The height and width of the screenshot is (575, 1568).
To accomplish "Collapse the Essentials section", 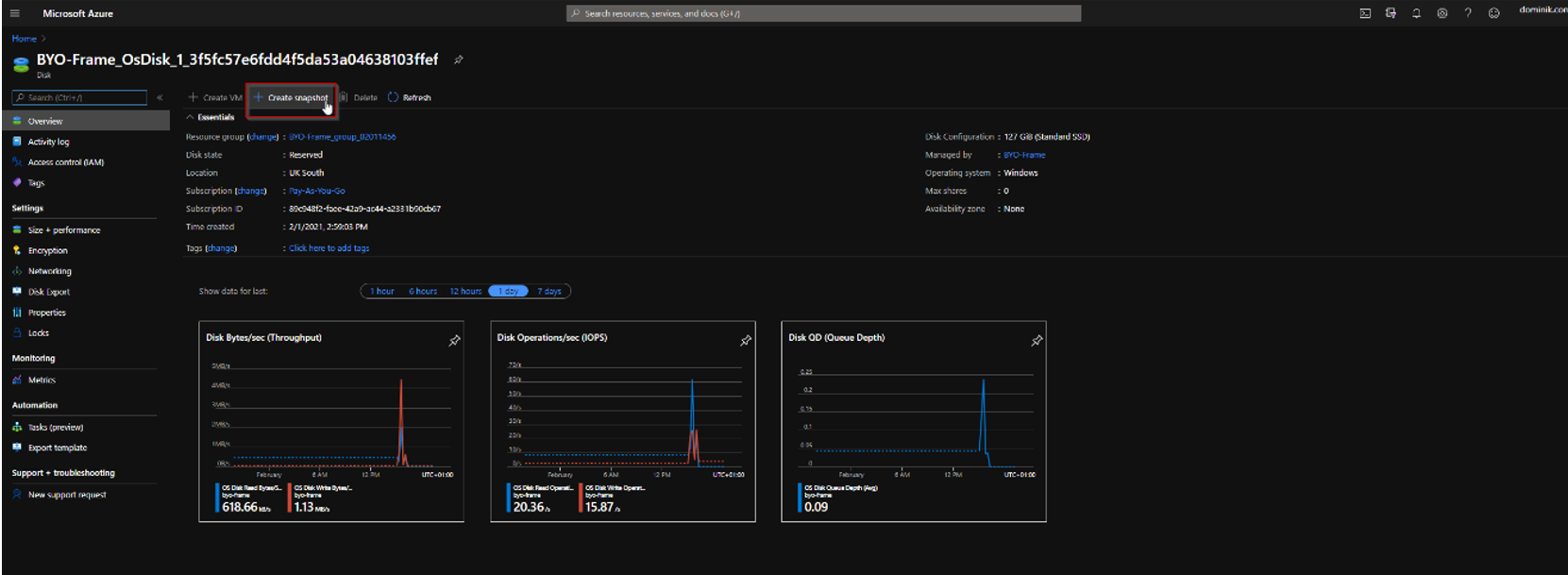I will (x=190, y=117).
